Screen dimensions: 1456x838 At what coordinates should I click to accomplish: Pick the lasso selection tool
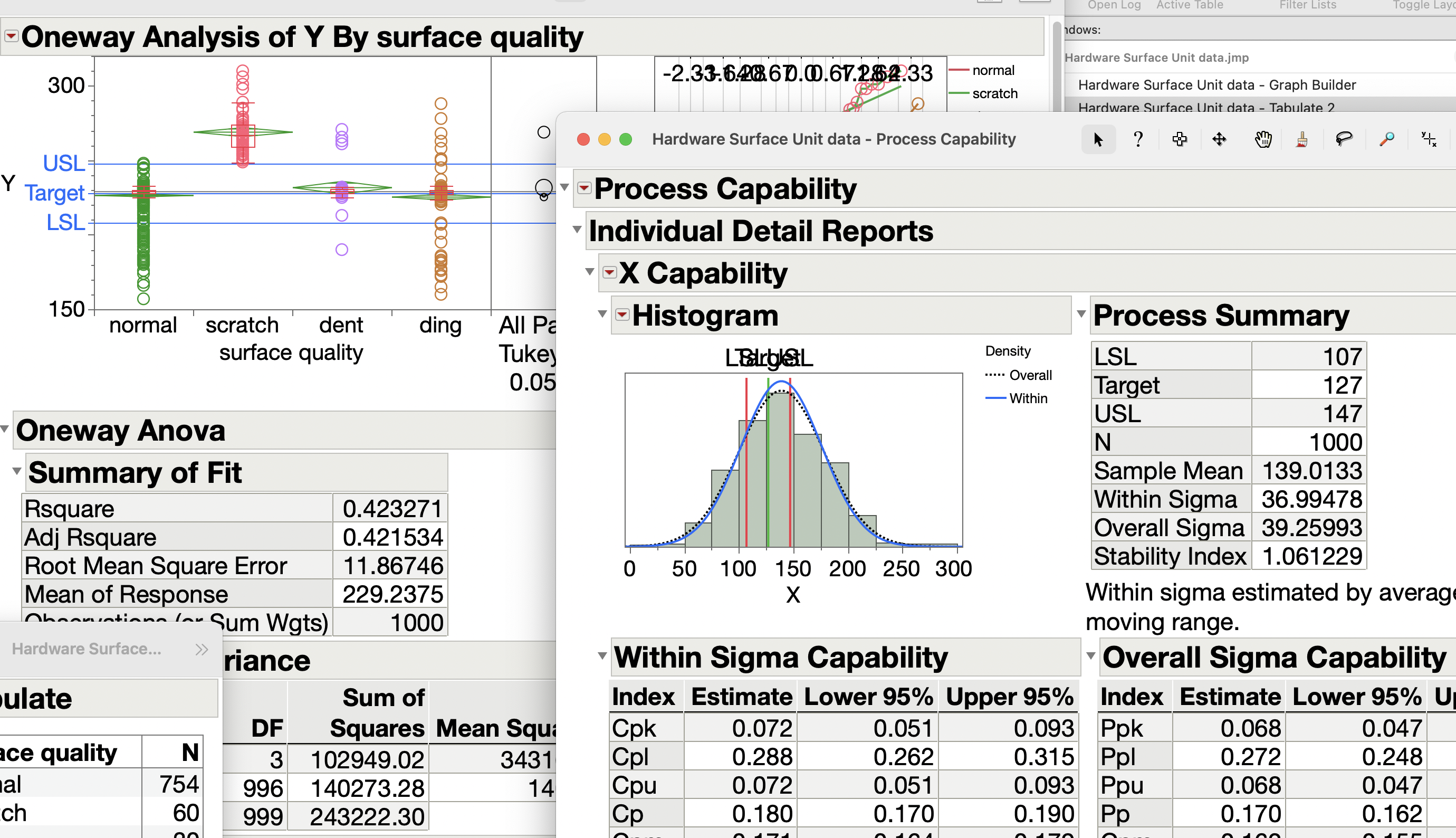1343,139
